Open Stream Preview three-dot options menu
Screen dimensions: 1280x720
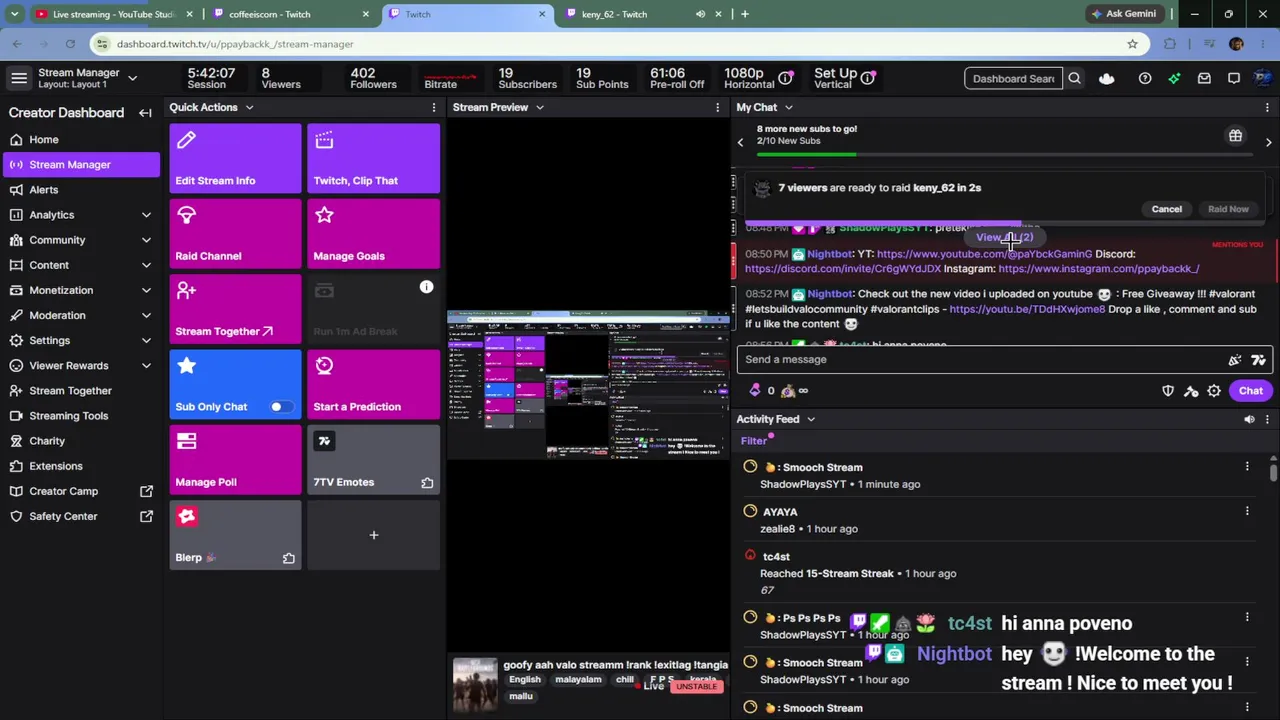(717, 108)
